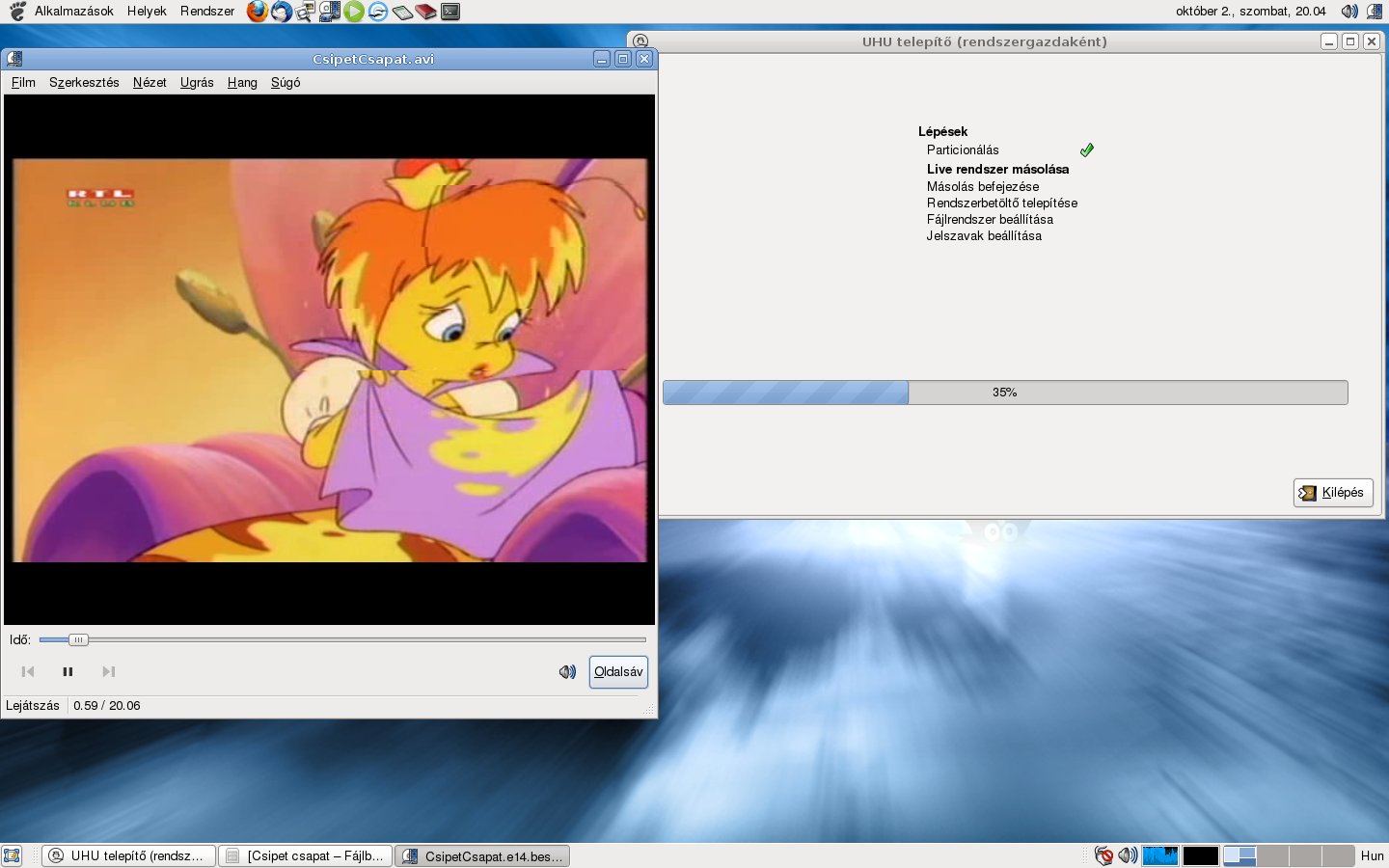Switch to the CsipetCsapat.e14 taskbar entry
The width and height of the screenshot is (1389, 868).
point(482,855)
